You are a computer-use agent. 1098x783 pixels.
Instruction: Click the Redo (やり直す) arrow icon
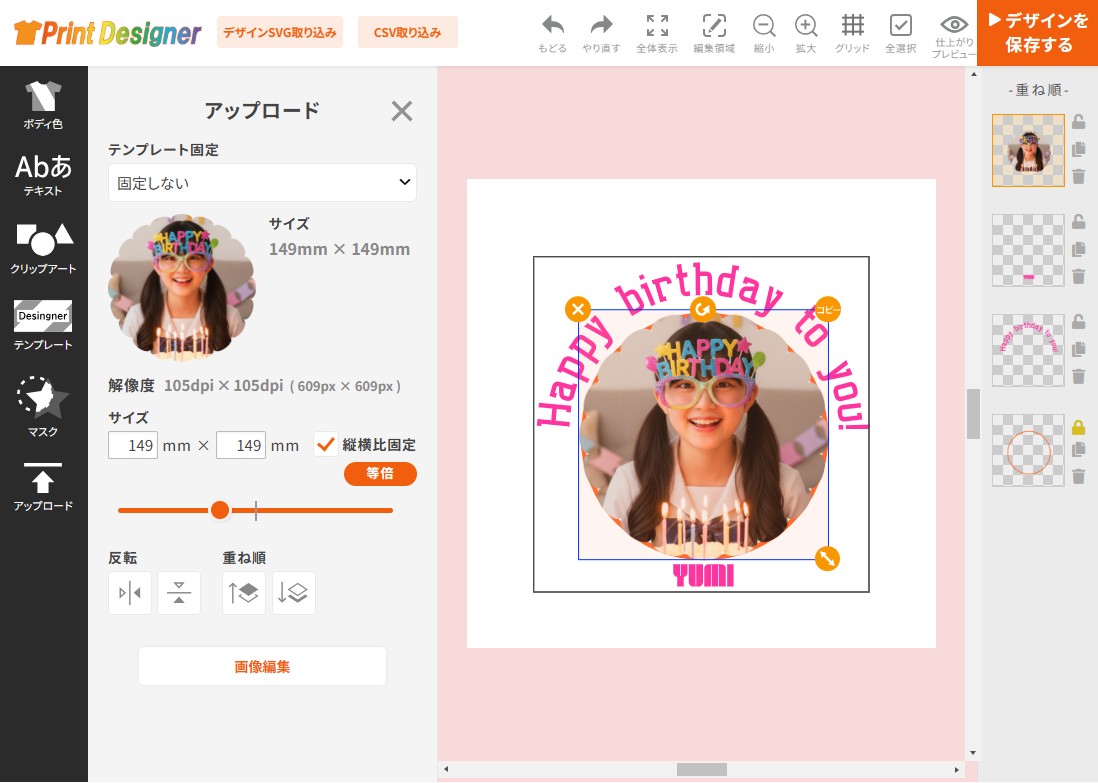[x=601, y=26]
